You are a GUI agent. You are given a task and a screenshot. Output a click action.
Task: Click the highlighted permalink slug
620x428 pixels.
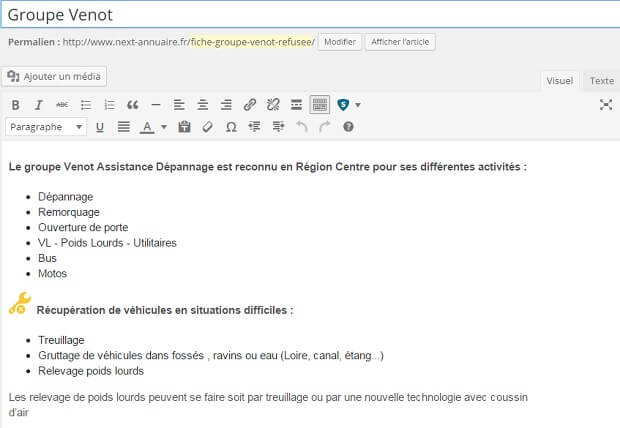pyautogui.click(x=253, y=42)
